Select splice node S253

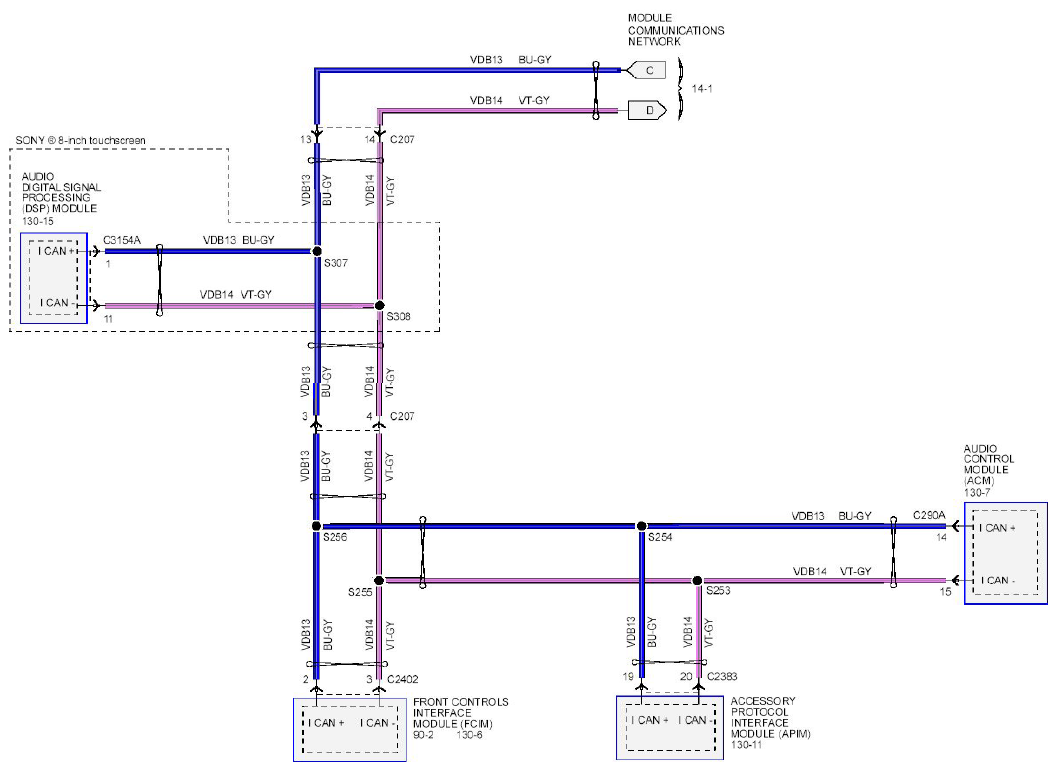(x=698, y=580)
